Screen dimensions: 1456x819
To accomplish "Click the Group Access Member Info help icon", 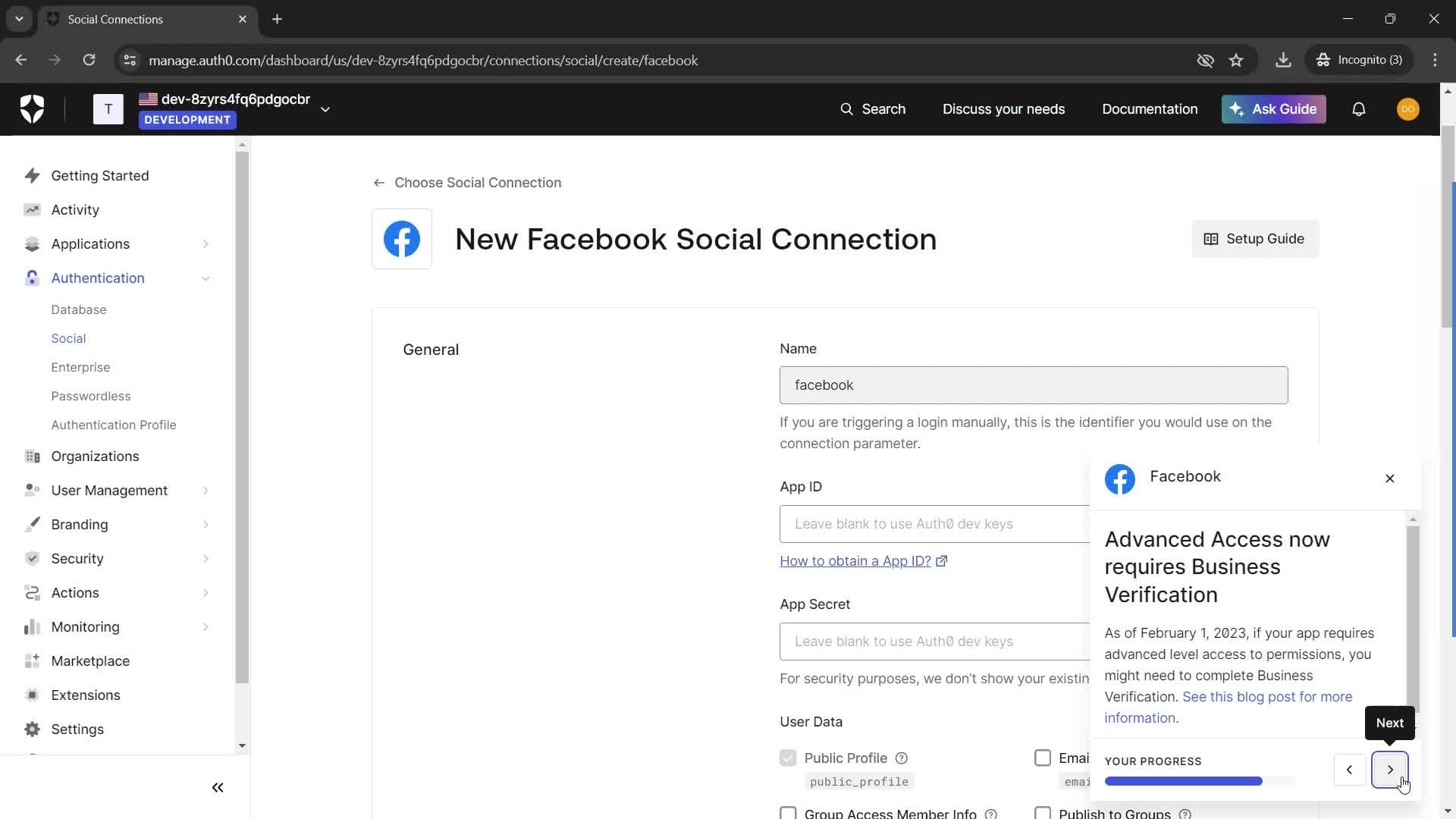I will tap(991, 814).
